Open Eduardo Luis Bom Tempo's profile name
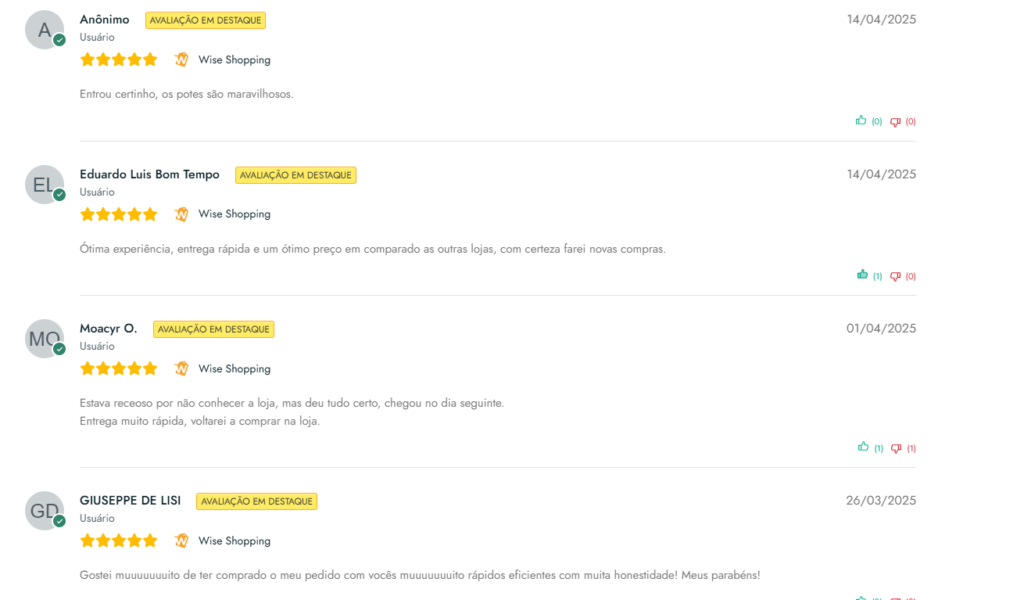This screenshot has height=600, width=1024. tap(150, 174)
